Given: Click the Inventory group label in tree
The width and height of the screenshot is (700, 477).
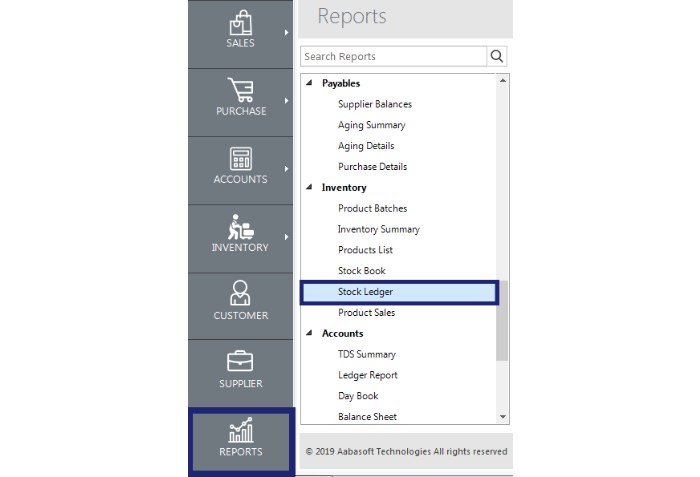Looking at the screenshot, I should point(344,188).
